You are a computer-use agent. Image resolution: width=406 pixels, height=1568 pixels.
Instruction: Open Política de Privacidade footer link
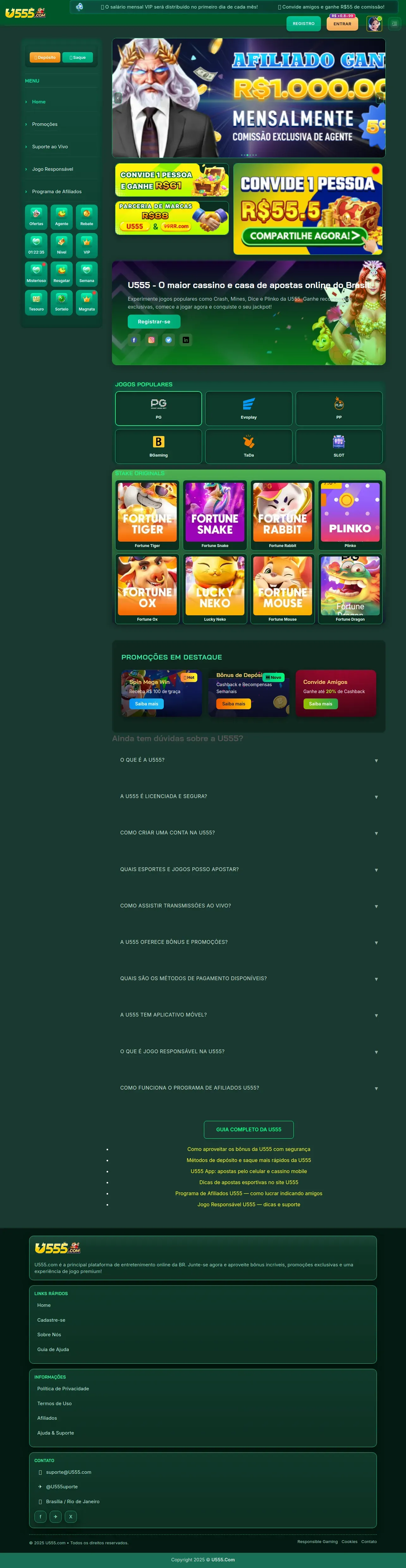(x=63, y=1388)
